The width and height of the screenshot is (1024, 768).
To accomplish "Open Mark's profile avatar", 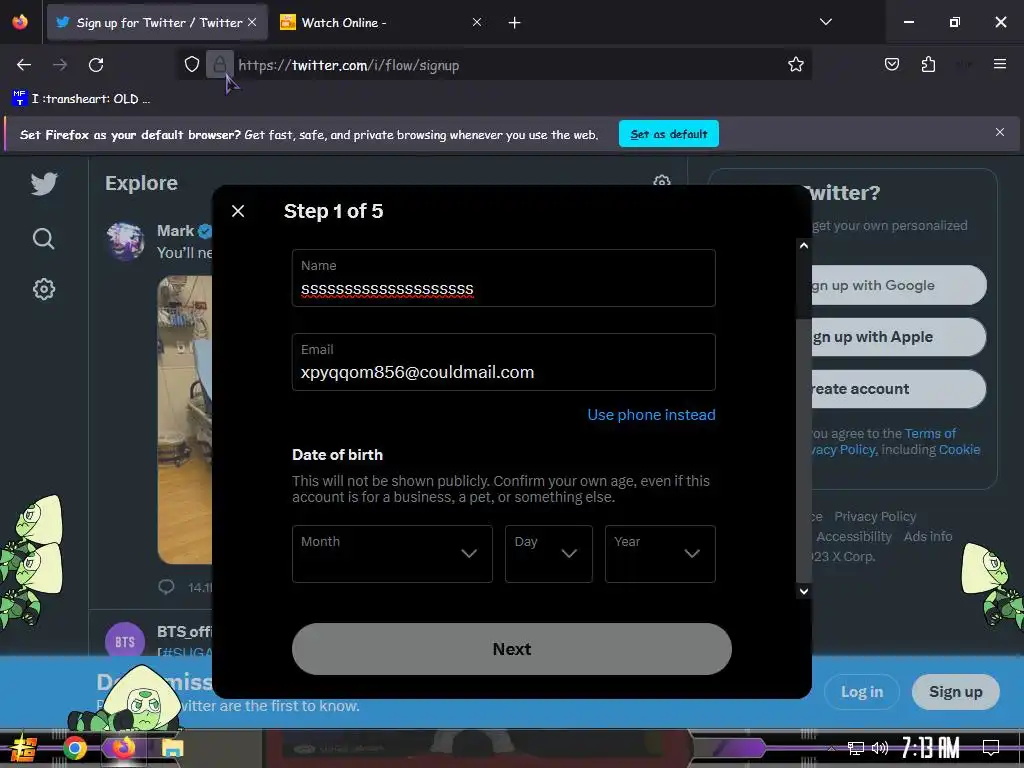I will (125, 241).
